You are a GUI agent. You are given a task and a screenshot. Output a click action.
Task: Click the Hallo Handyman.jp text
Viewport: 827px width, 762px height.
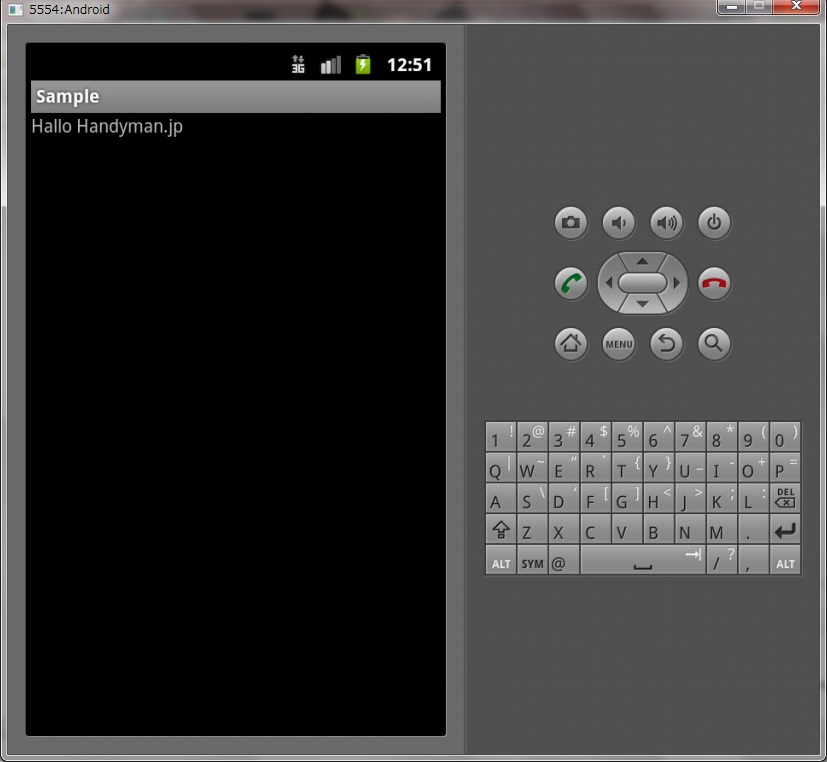tap(107, 127)
